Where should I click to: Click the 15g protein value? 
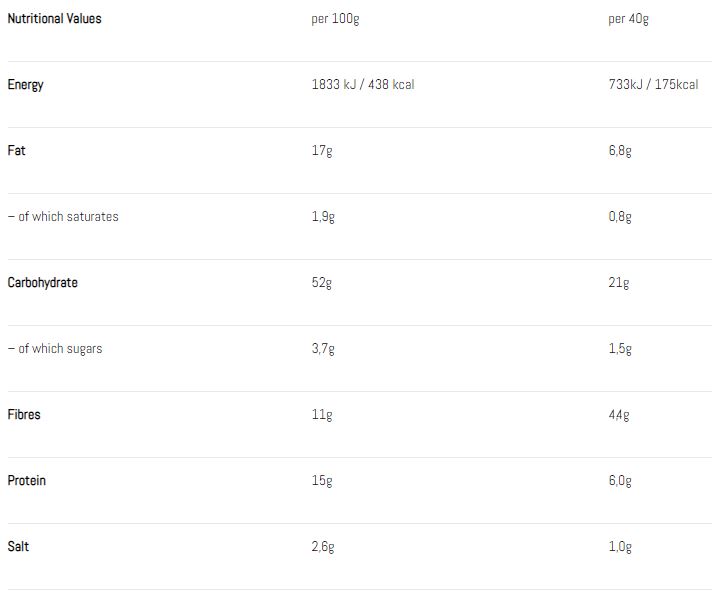[322, 481]
